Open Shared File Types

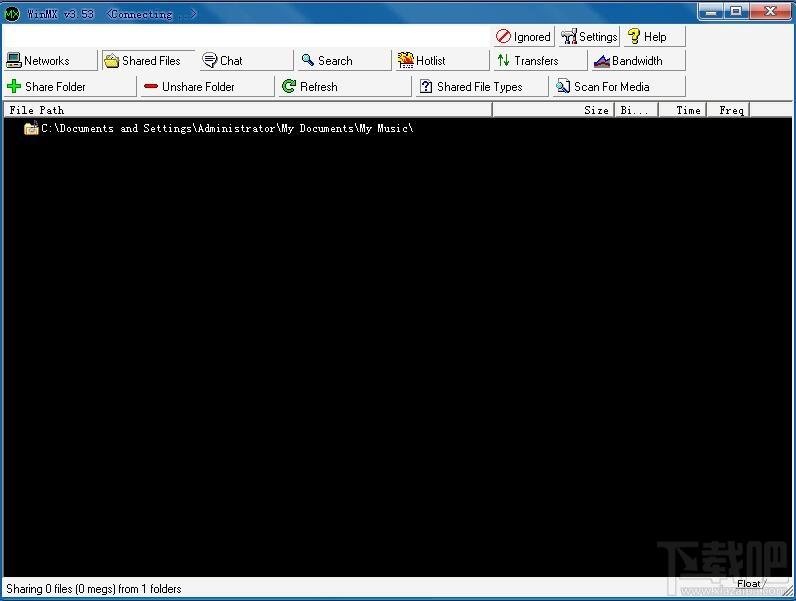[x=482, y=86]
